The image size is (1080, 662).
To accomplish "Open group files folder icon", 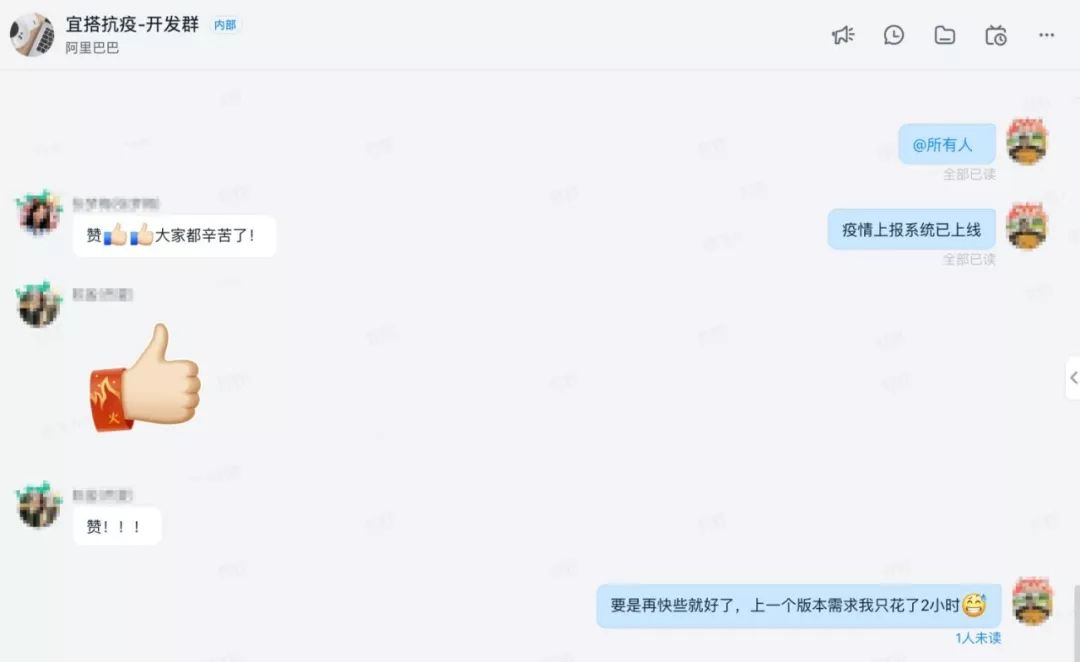I will (944, 35).
